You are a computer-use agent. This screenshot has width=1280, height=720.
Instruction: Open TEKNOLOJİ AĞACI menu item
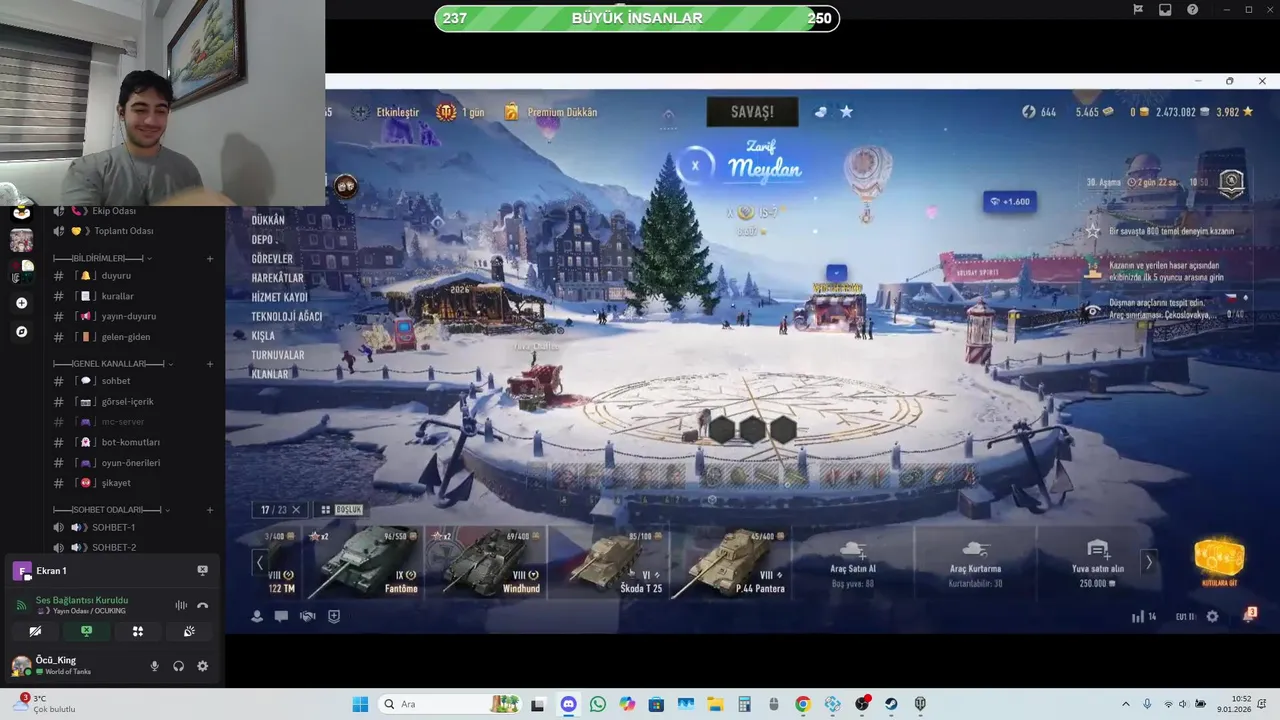(x=286, y=317)
